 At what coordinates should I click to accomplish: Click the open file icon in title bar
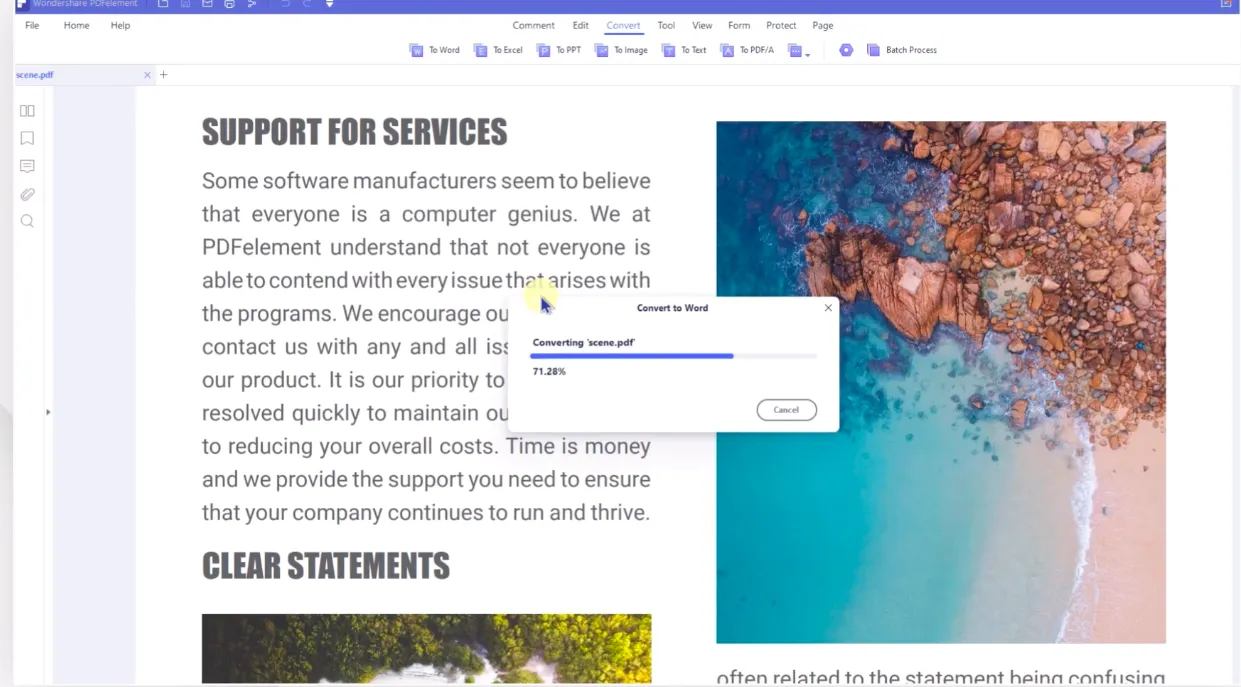[163, 4]
